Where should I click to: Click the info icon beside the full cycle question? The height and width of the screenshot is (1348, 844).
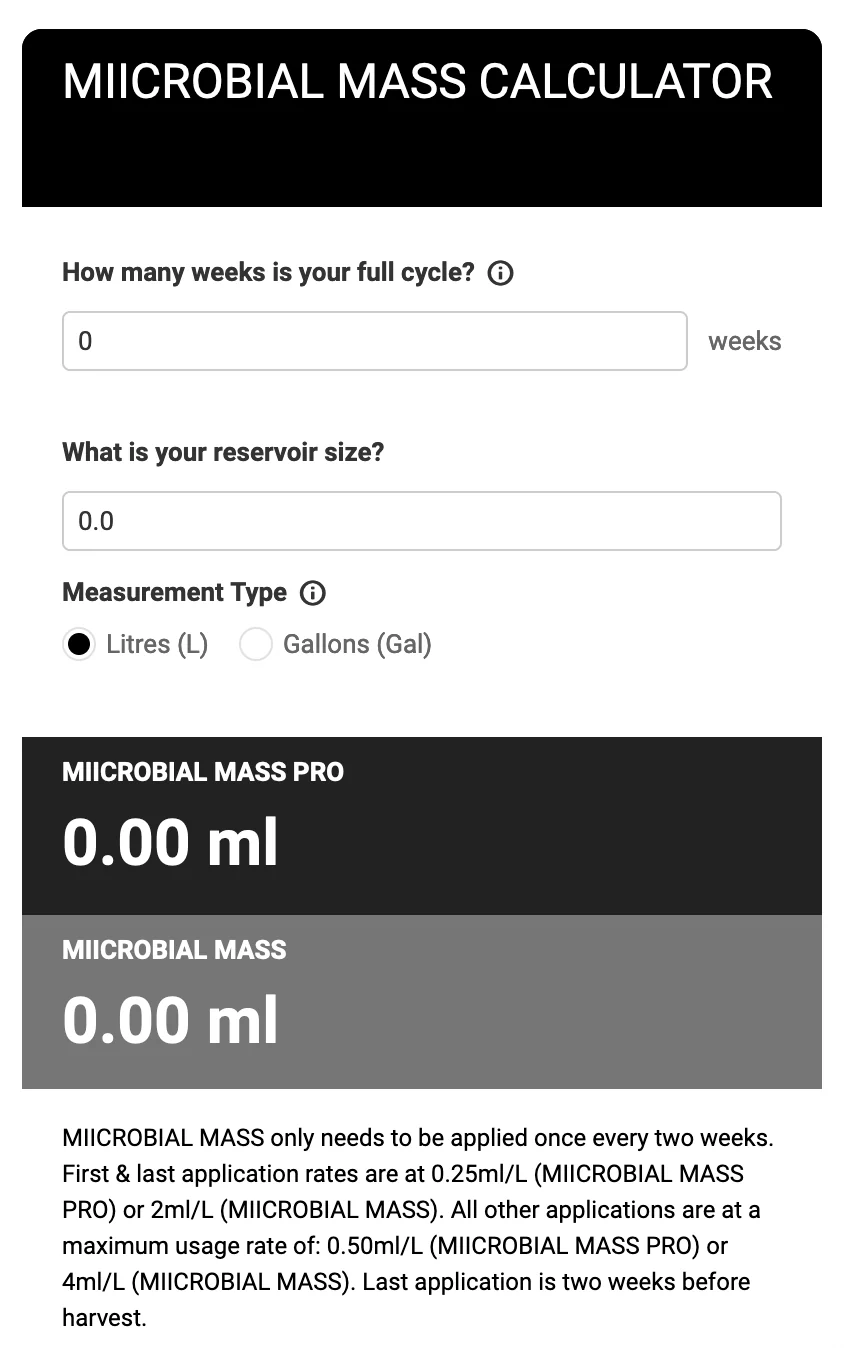(x=500, y=273)
